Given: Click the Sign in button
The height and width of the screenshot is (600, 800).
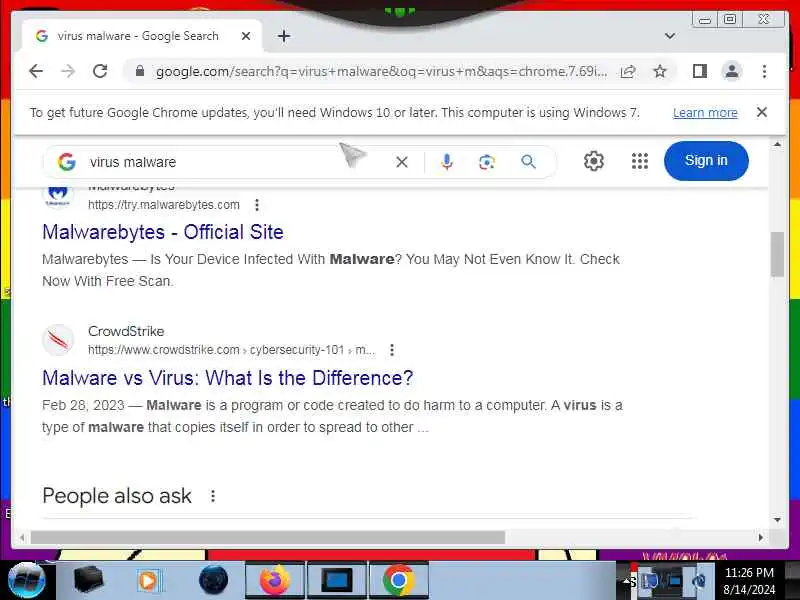Looking at the screenshot, I should coord(706,161).
